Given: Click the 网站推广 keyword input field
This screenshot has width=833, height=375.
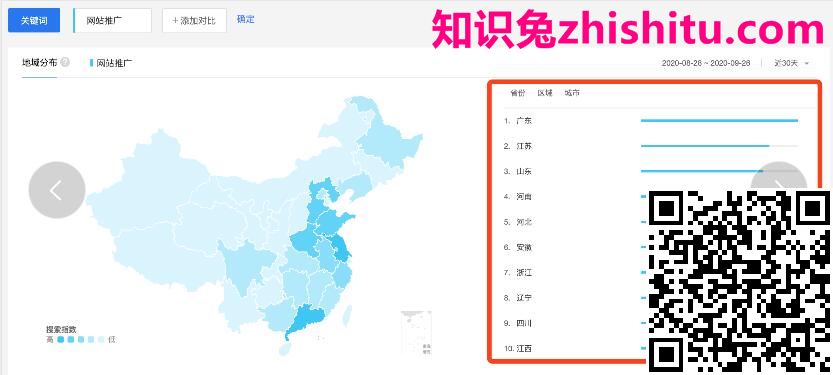Looking at the screenshot, I should [112, 21].
